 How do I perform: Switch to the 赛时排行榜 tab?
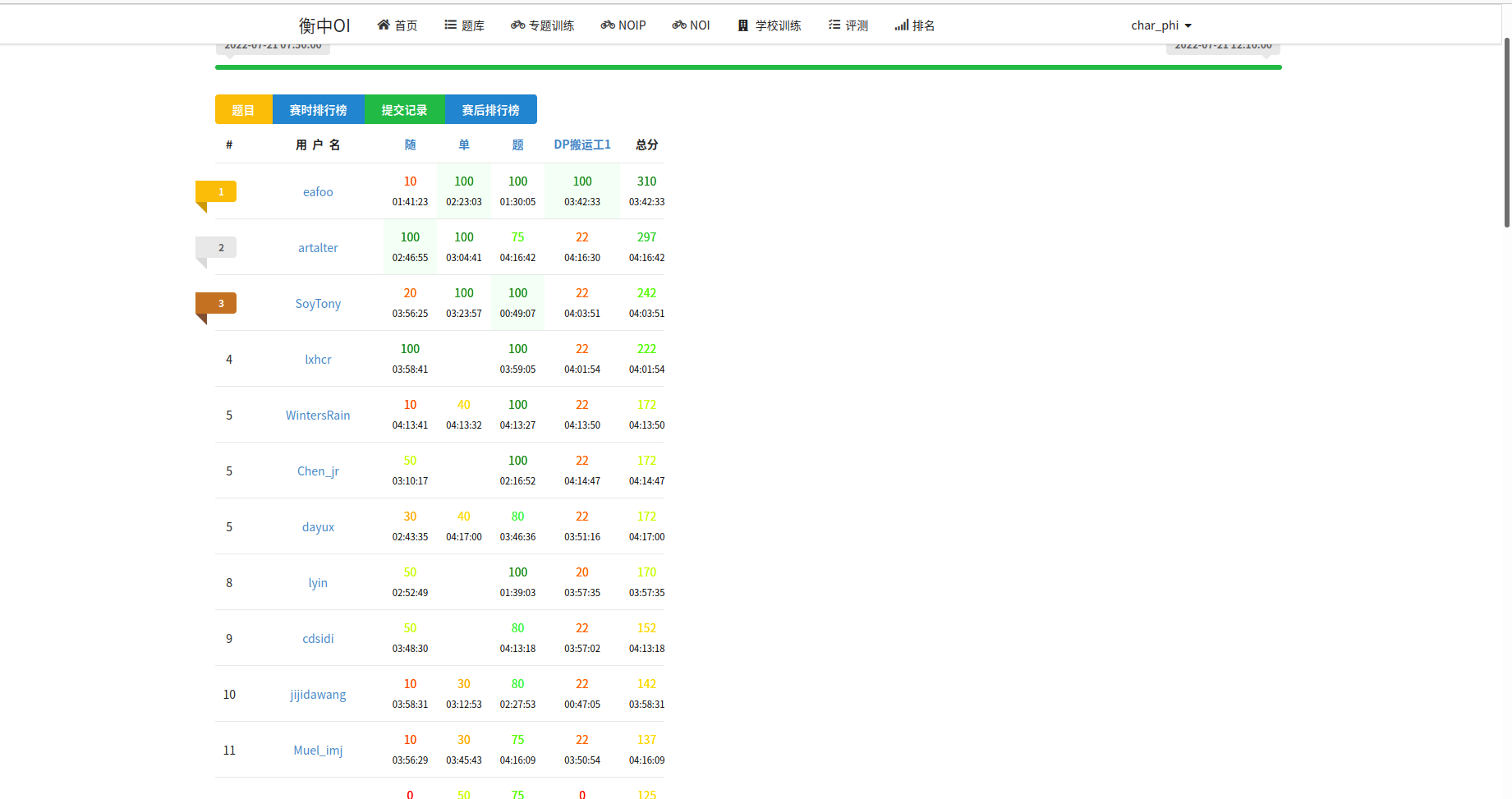tap(319, 109)
